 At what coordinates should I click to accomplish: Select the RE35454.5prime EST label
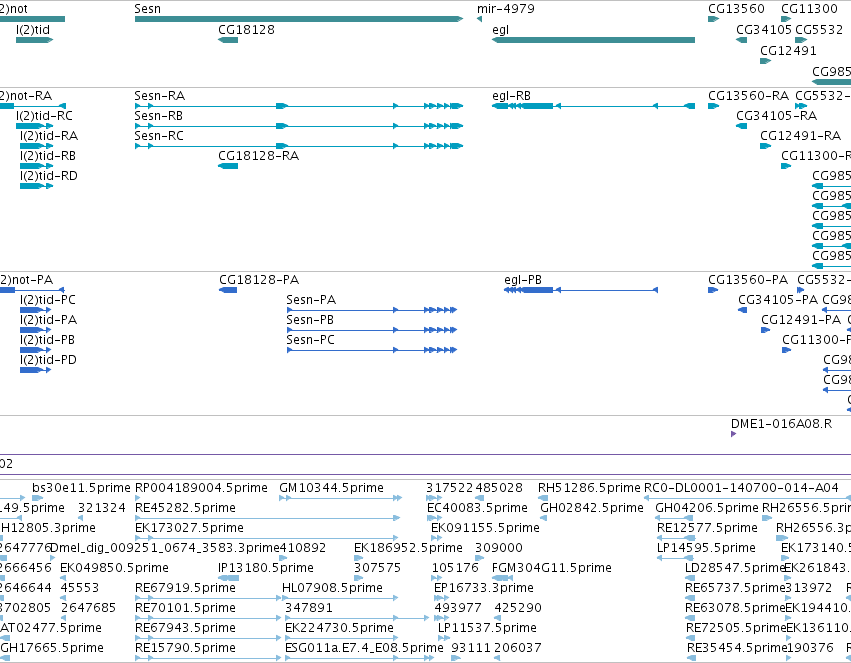pyautogui.click(x=737, y=648)
